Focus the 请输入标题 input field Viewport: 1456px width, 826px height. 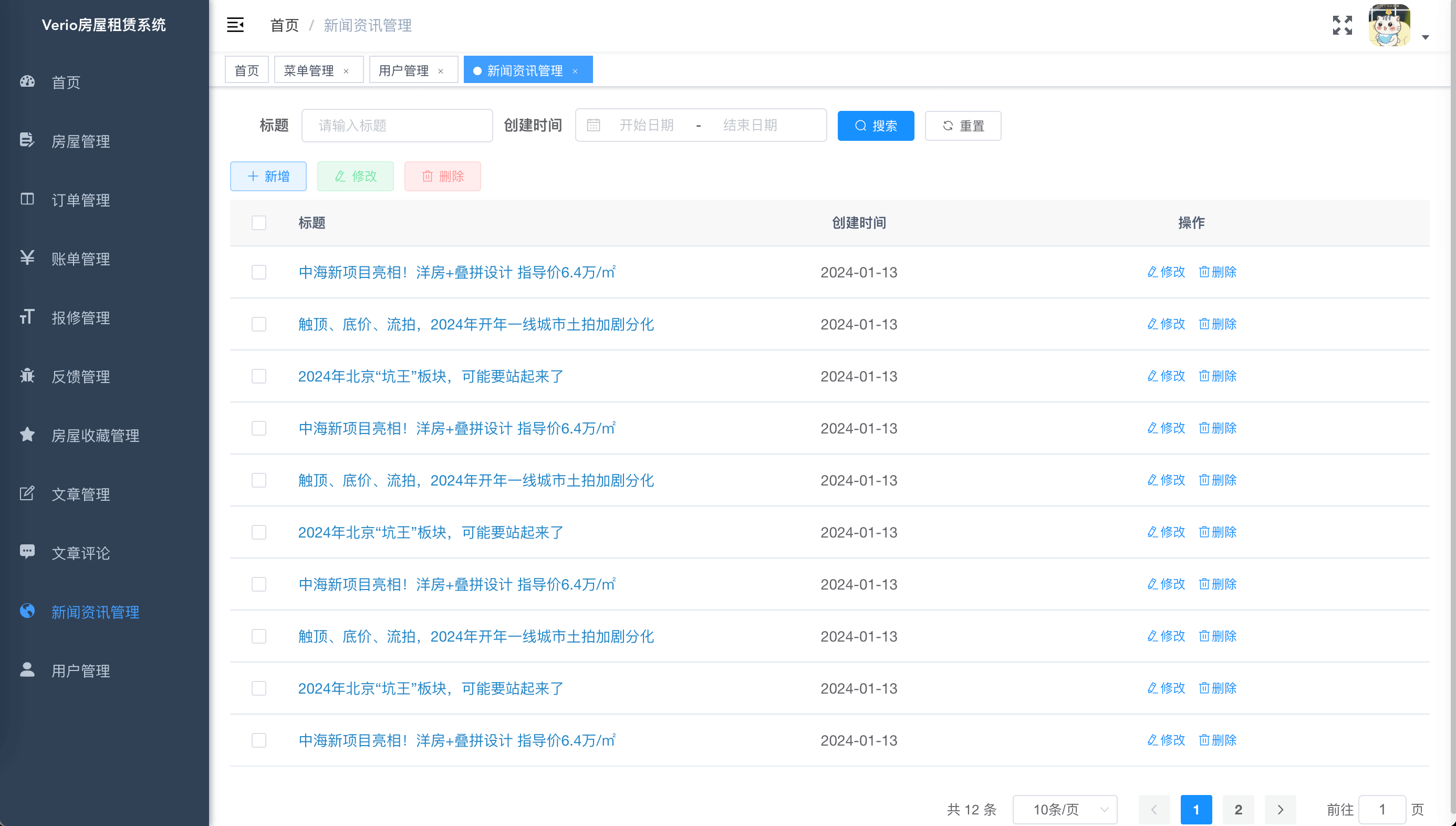[x=397, y=126]
